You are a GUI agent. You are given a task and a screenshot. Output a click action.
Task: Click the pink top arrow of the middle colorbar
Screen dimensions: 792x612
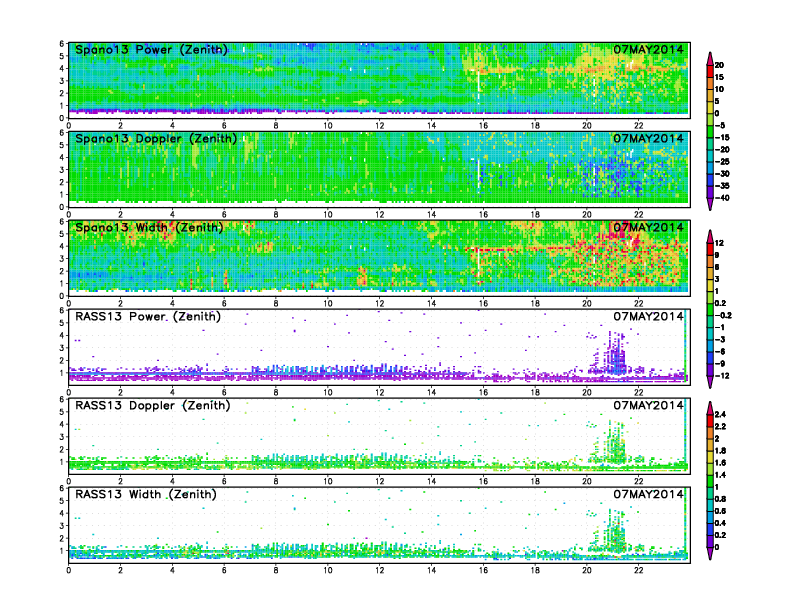click(x=710, y=236)
